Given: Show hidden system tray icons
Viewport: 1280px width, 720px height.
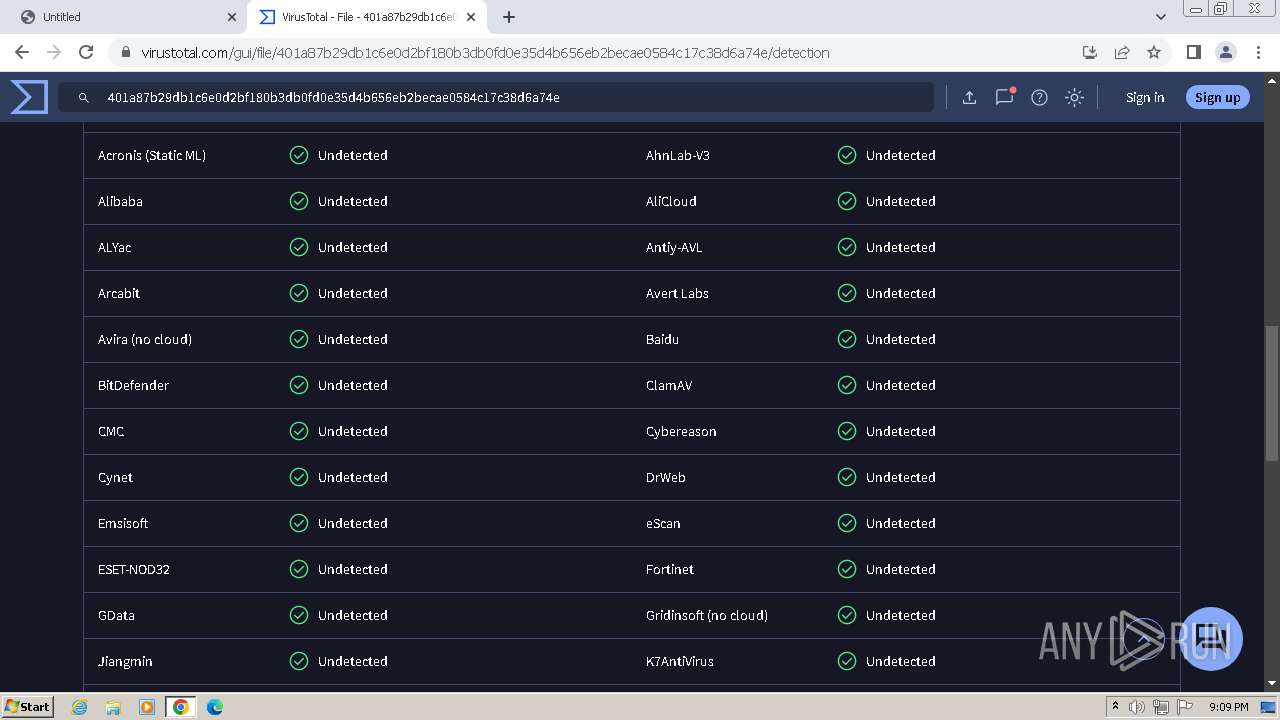Looking at the screenshot, I should [1115, 707].
